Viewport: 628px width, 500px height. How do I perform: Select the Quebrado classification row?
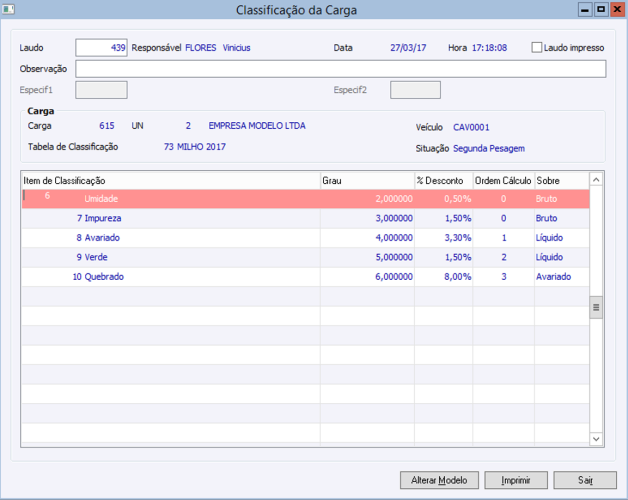(x=305, y=277)
